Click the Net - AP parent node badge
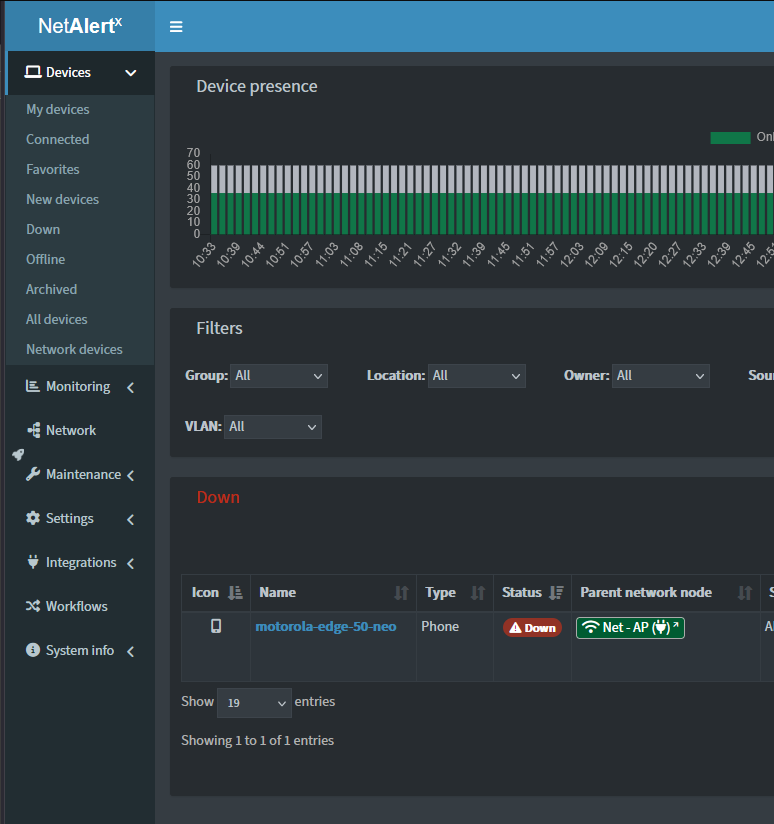The width and height of the screenshot is (774, 824). (630, 628)
